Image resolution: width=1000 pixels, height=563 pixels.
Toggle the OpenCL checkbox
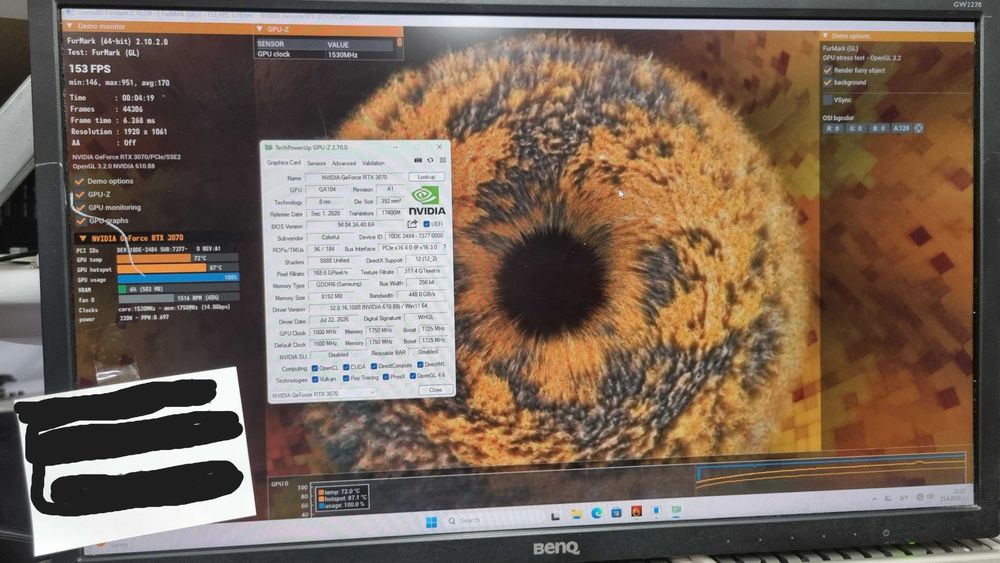[x=314, y=368]
